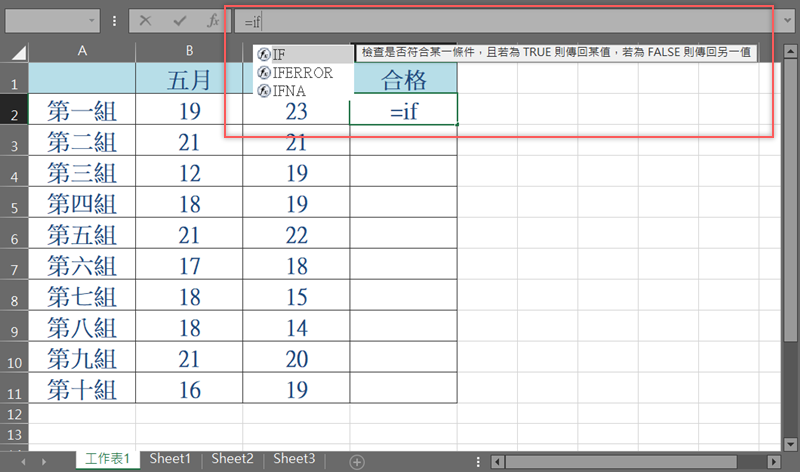Click the 合格 header cell
800x472 pixels.
click(404, 79)
